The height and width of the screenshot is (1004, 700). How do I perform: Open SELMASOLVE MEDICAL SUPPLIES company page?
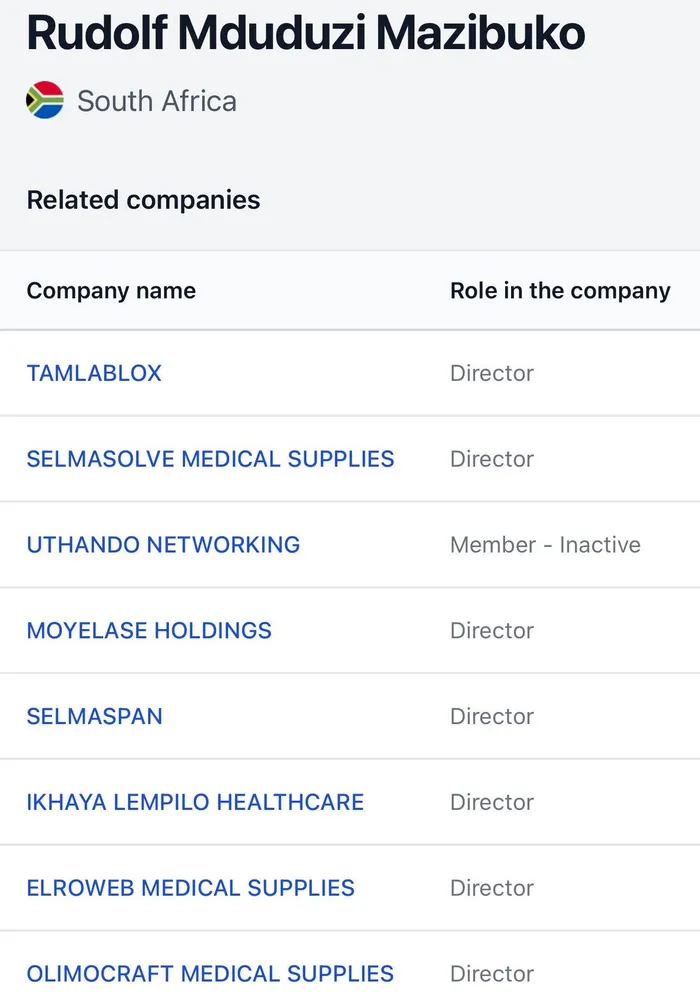(x=210, y=459)
